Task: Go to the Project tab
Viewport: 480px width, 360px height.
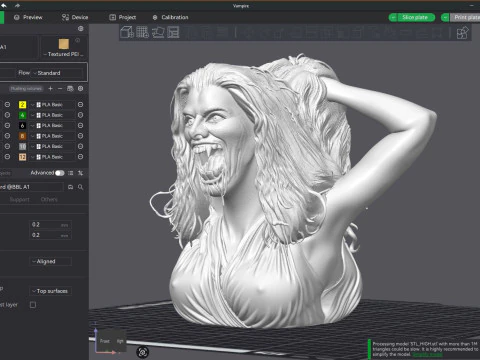Action: click(123, 17)
